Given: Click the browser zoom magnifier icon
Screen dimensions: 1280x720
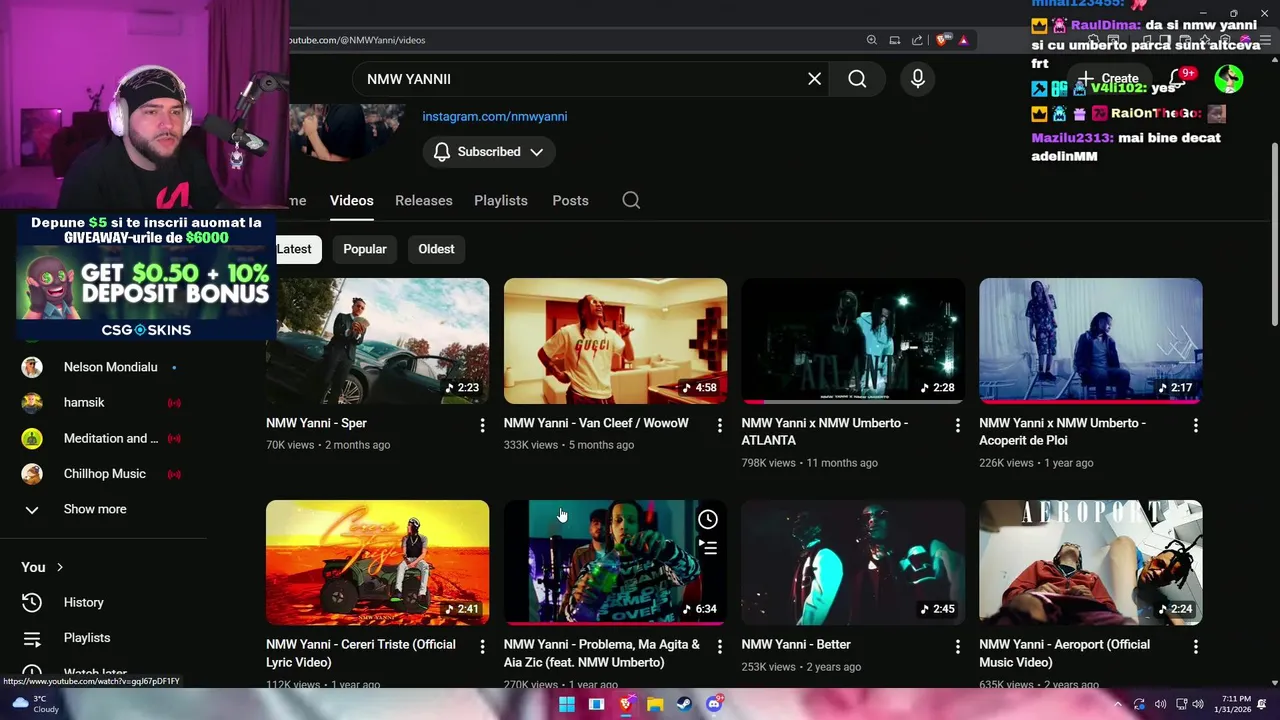Looking at the screenshot, I should click(872, 40).
